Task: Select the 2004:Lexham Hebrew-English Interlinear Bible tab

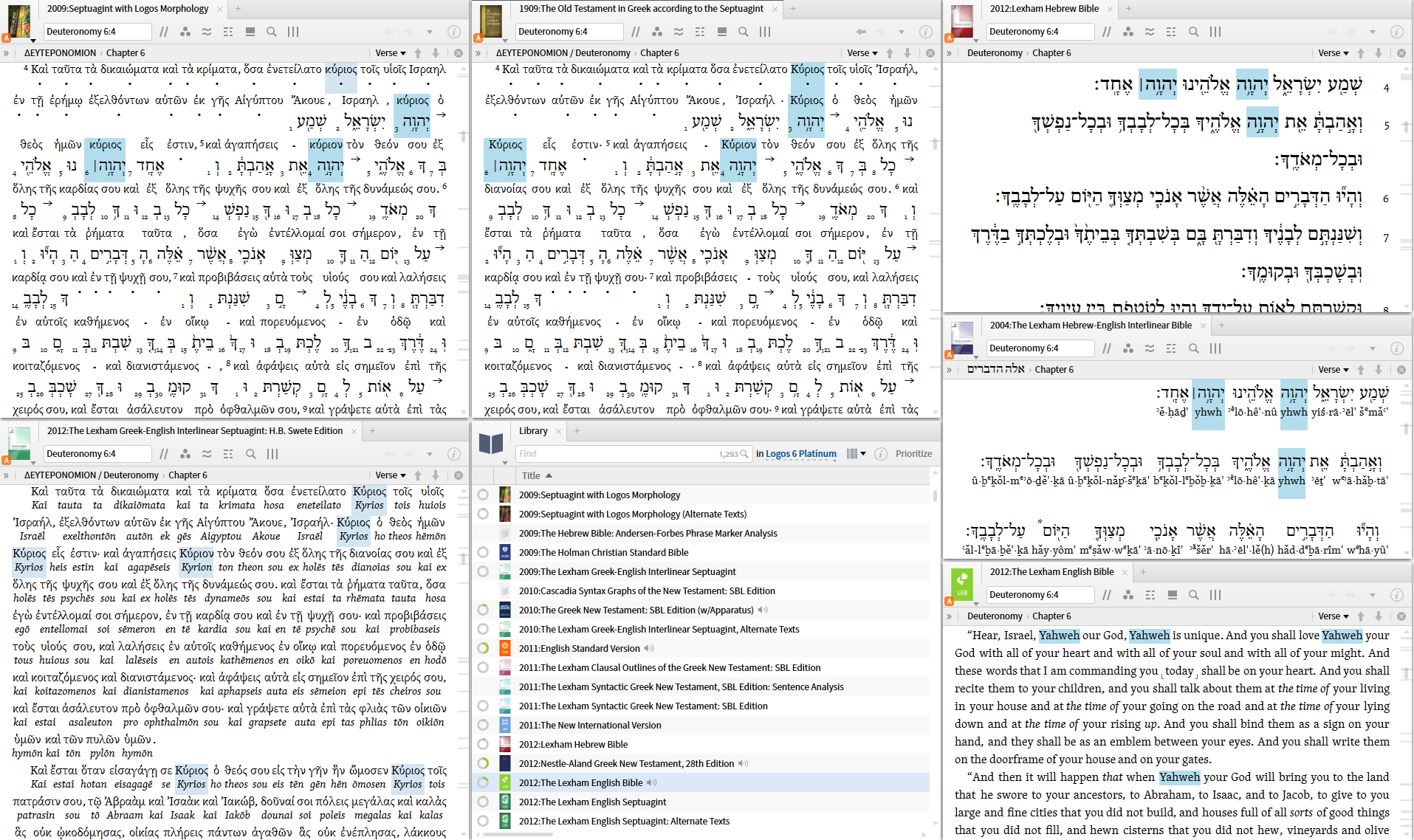Action: 1091,326
